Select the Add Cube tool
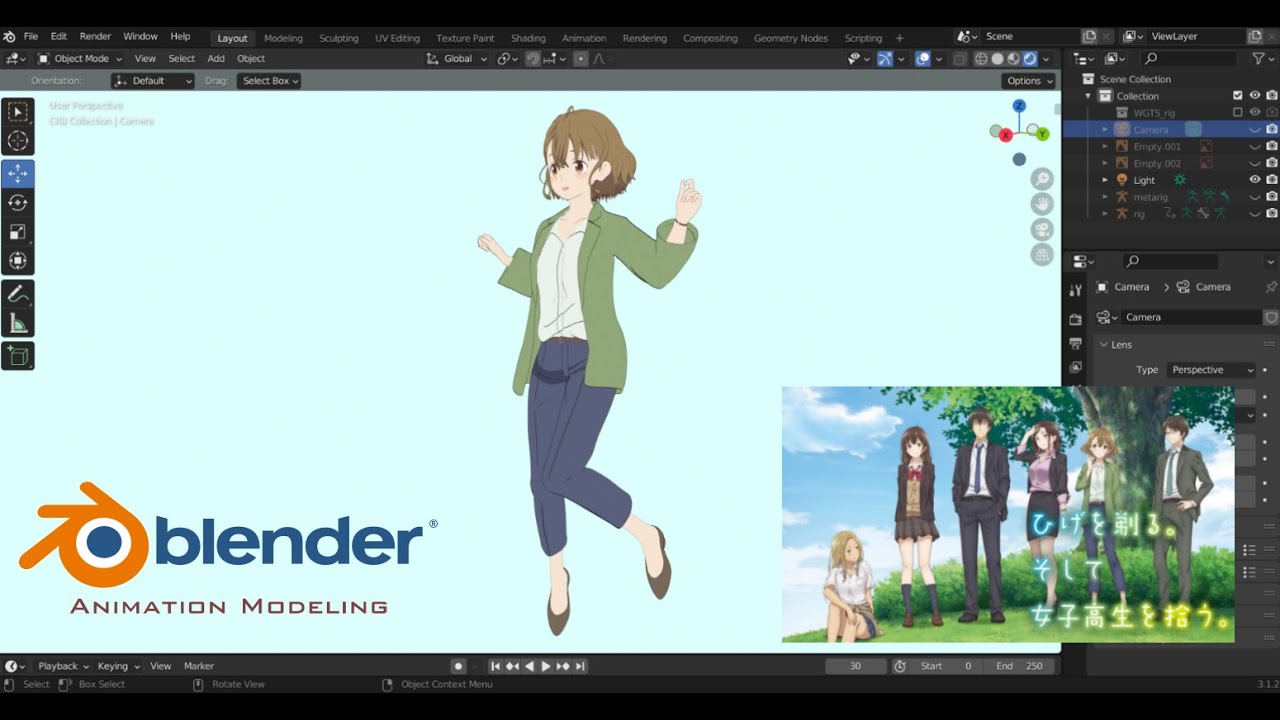 coord(18,355)
